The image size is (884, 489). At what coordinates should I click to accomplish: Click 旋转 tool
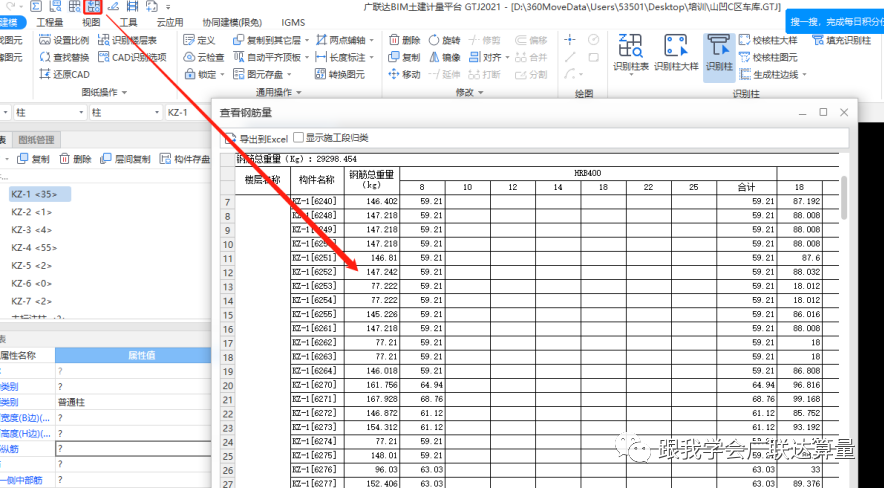tap(444, 40)
